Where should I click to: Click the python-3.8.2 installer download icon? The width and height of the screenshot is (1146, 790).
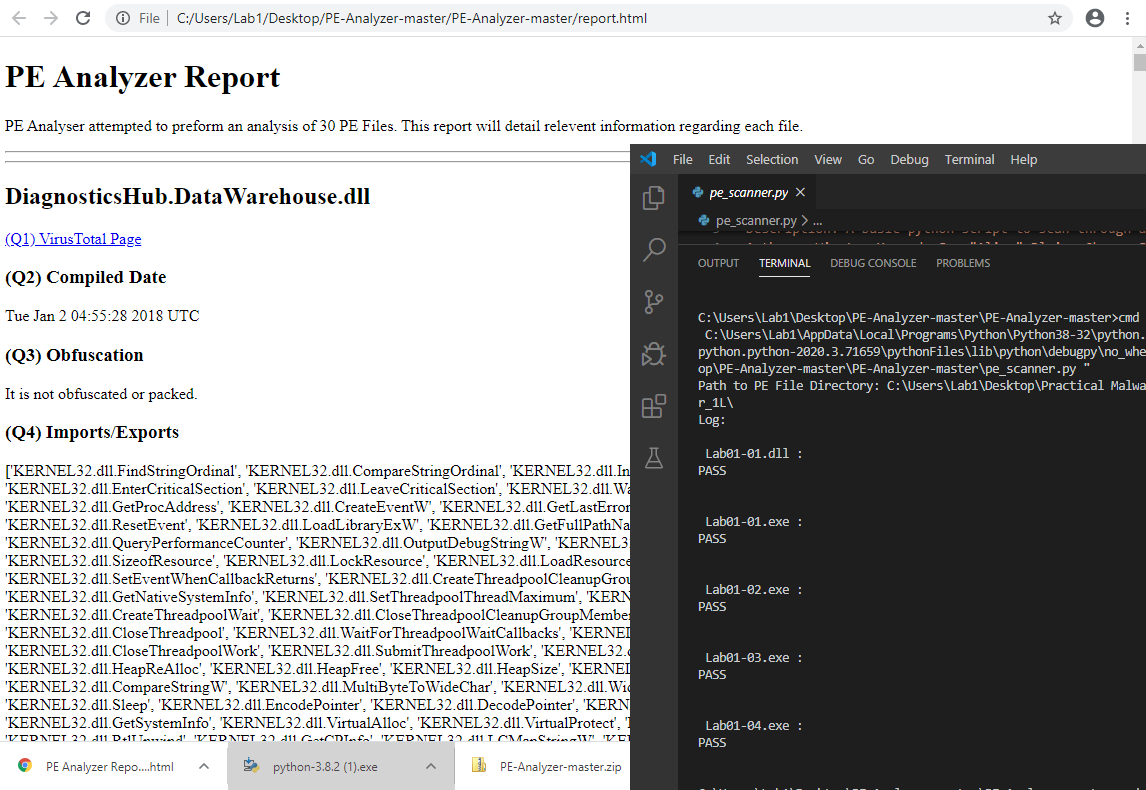[251, 766]
